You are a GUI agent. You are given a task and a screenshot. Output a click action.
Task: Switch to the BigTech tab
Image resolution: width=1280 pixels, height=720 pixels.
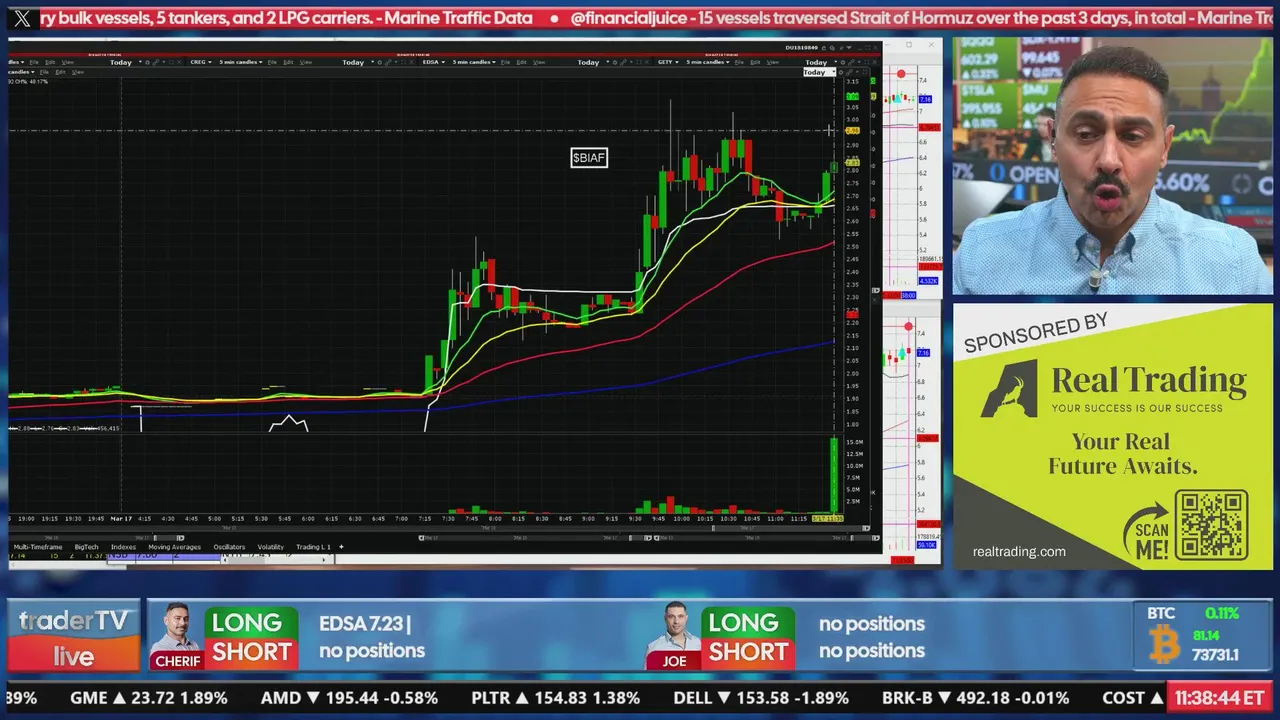[87, 547]
